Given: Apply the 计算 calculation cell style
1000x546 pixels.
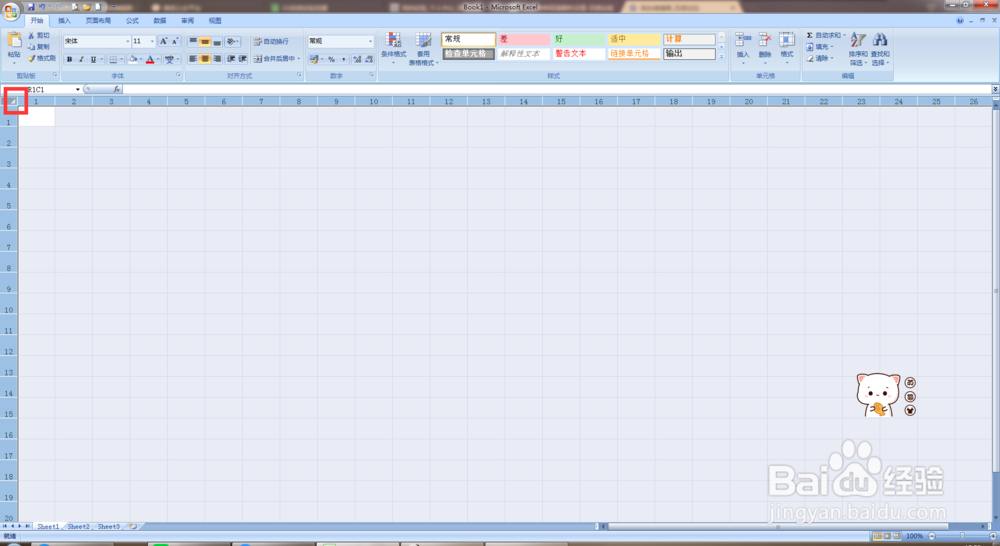Looking at the screenshot, I should [689, 40].
